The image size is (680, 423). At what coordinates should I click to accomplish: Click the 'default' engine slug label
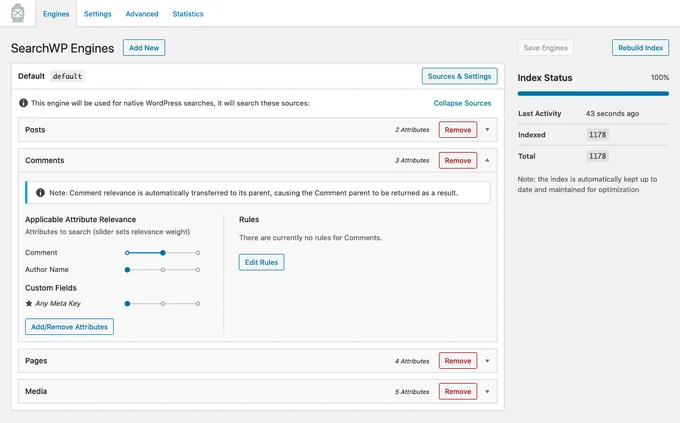click(x=67, y=76)
